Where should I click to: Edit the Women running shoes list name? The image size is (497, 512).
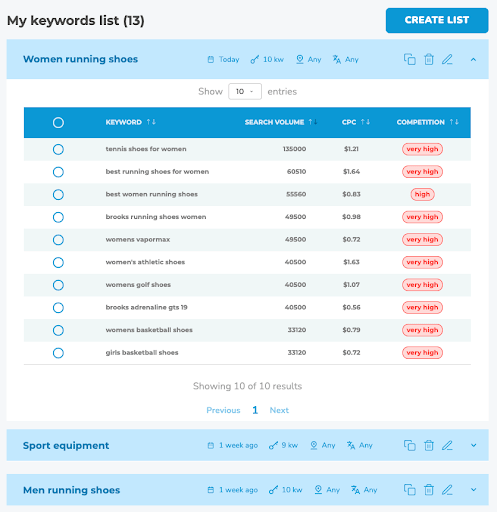coord(447,59)
